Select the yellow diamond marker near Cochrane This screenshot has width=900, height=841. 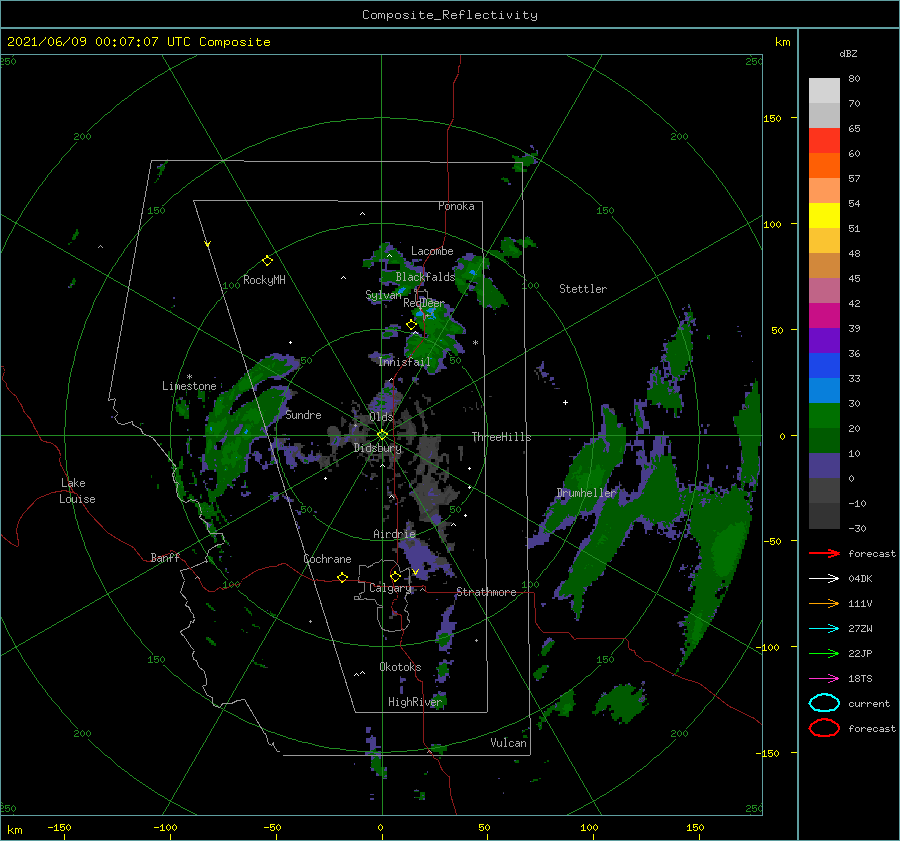tap(342, 577)
